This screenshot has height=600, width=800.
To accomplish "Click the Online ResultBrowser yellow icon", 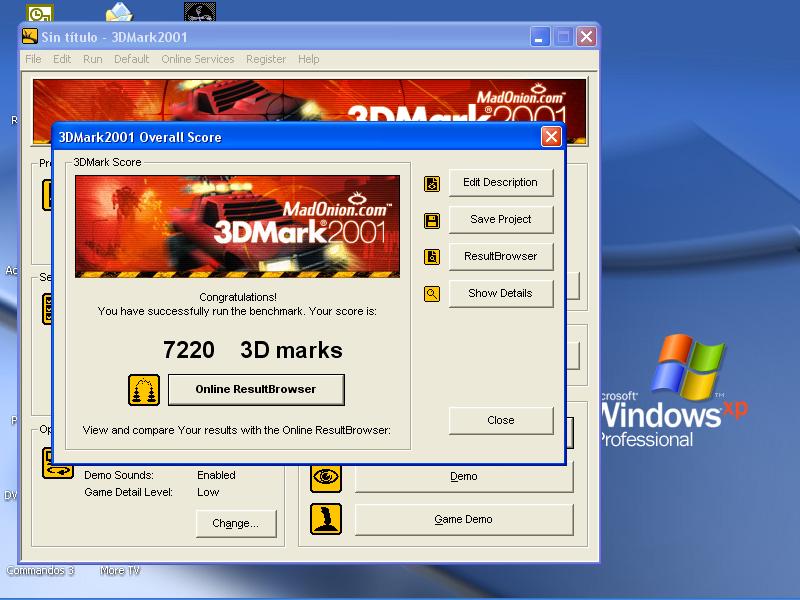I will (x=144, y=390).
